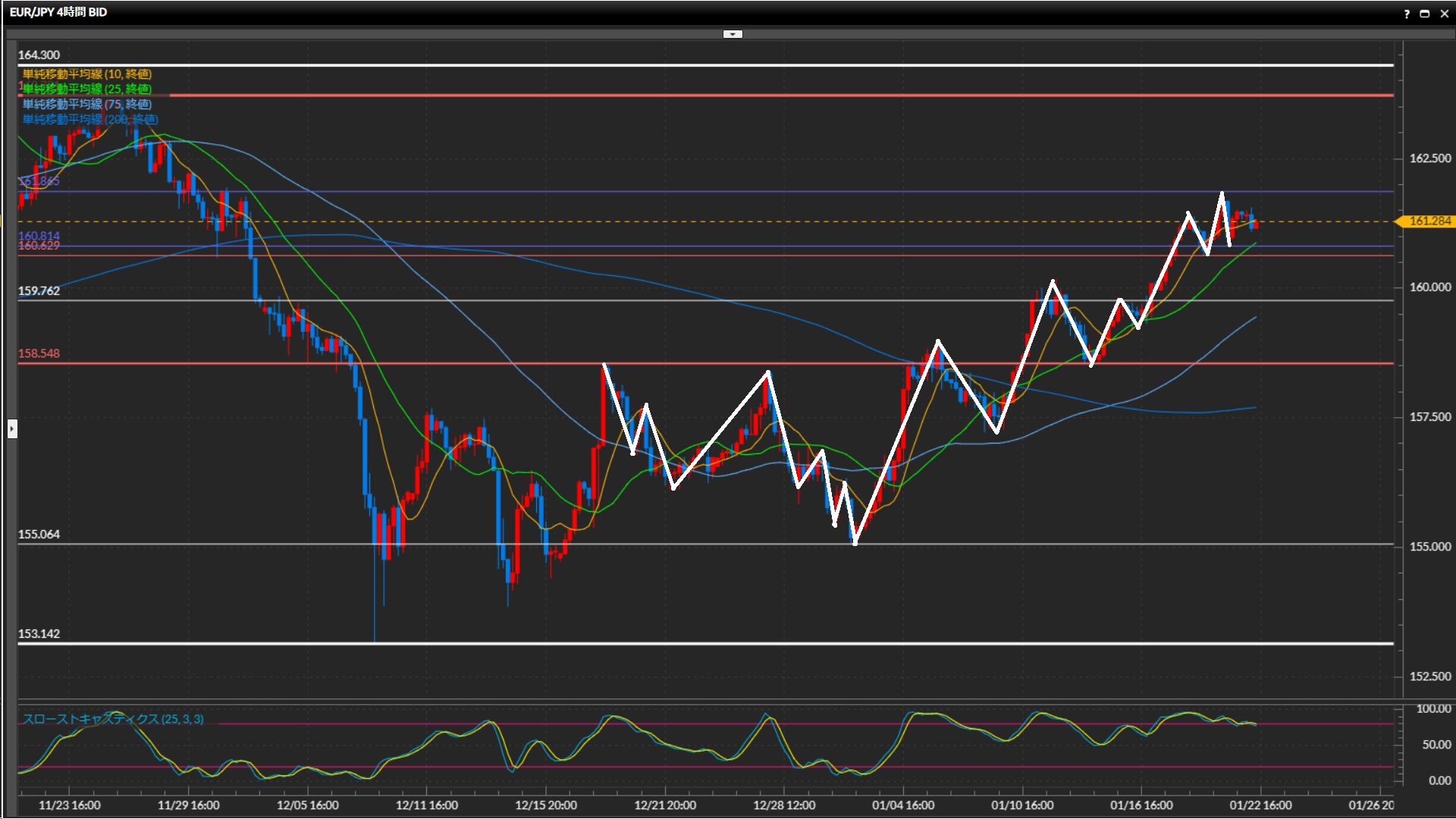Screen dimensions: 1456x819
Task: Click the 50.00 stochastic scale label
Action: click(x=1436, y=744)
